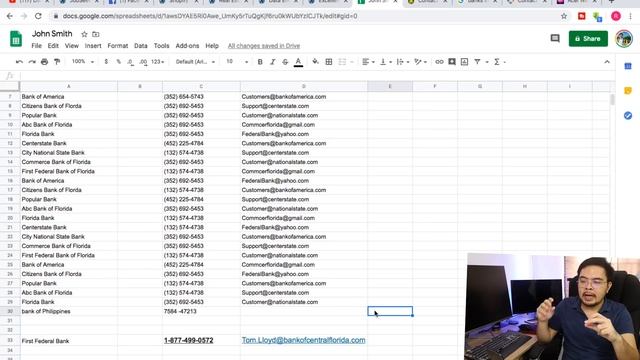This screenshot has width=640, height=360.
Task: Click the Google account avatar
Action: point(624,39)
